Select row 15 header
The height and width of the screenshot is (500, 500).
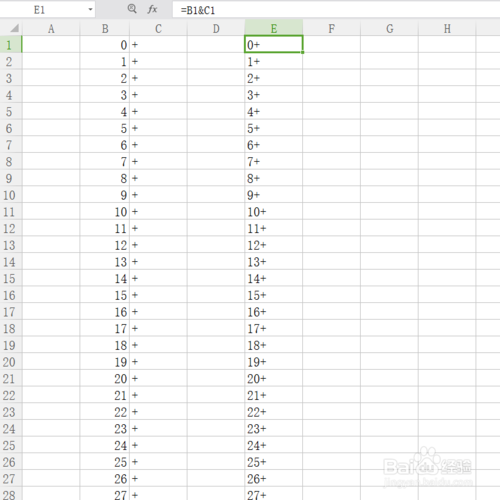click(11, 278)
